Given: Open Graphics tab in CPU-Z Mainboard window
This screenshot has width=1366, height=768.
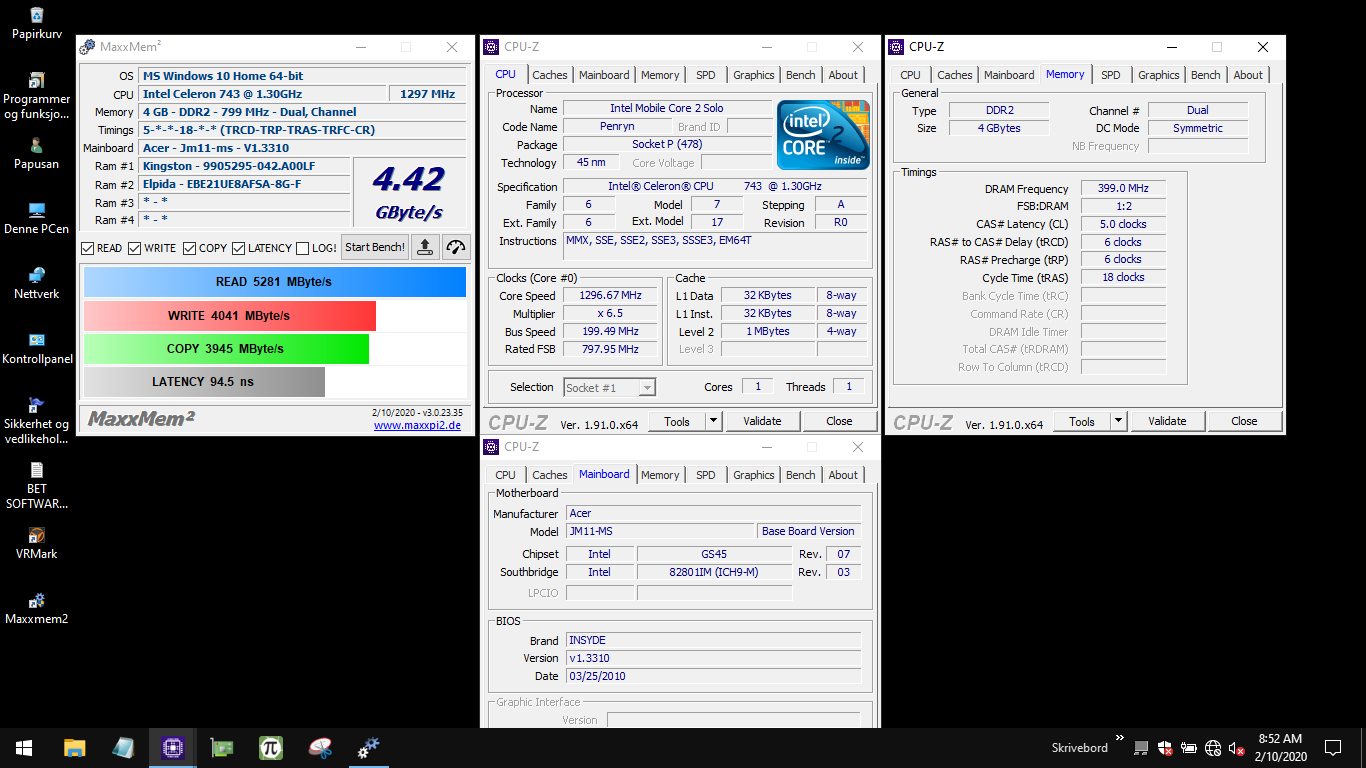Looking at the screenshot, I should (x=753, y=475).
